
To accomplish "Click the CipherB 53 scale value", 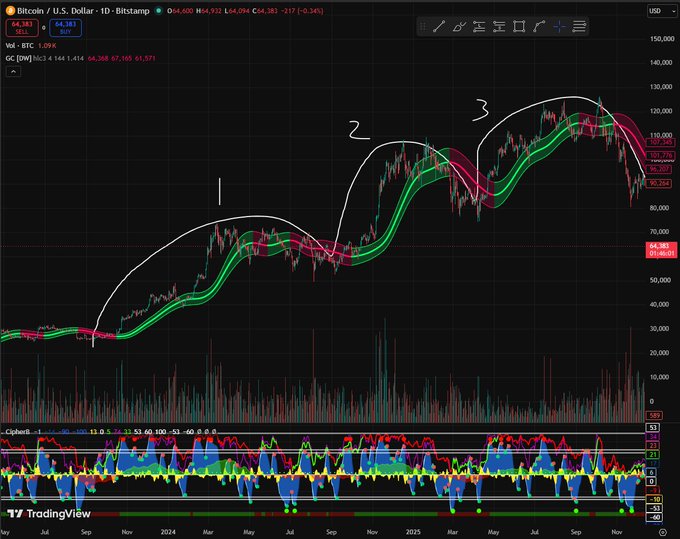I will point(654,428).
